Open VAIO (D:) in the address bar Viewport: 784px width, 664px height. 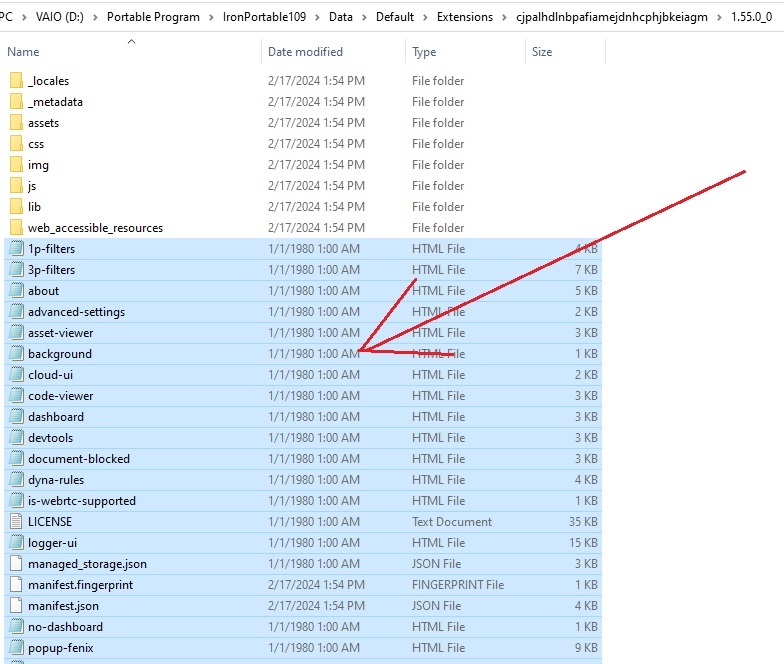[x=60, y=16]
